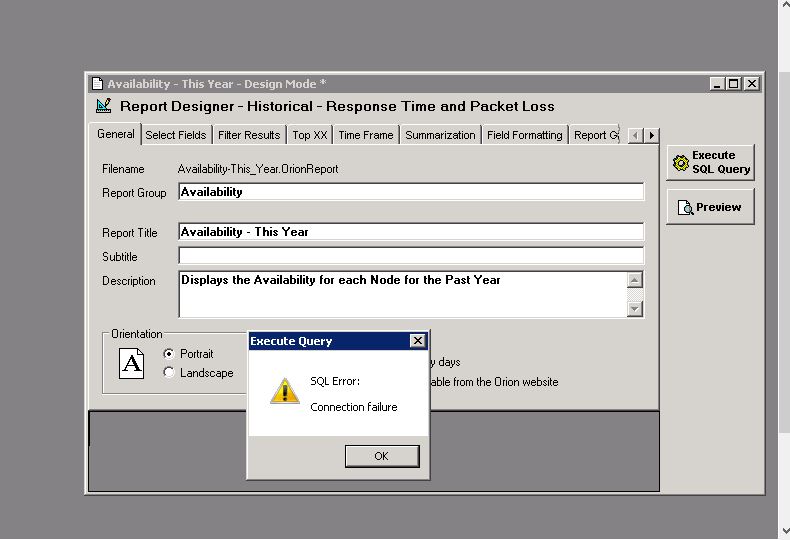Screen dimensions: 790x540
Task: Click the Report Designer pencil icon
Action: pyautogui.click(x=104, y=106)
